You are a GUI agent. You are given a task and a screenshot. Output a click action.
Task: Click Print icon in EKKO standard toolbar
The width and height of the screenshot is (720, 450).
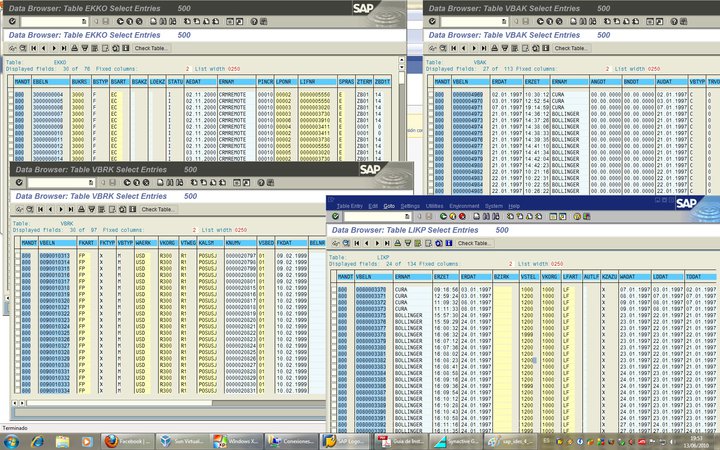(x=153, y=21)
